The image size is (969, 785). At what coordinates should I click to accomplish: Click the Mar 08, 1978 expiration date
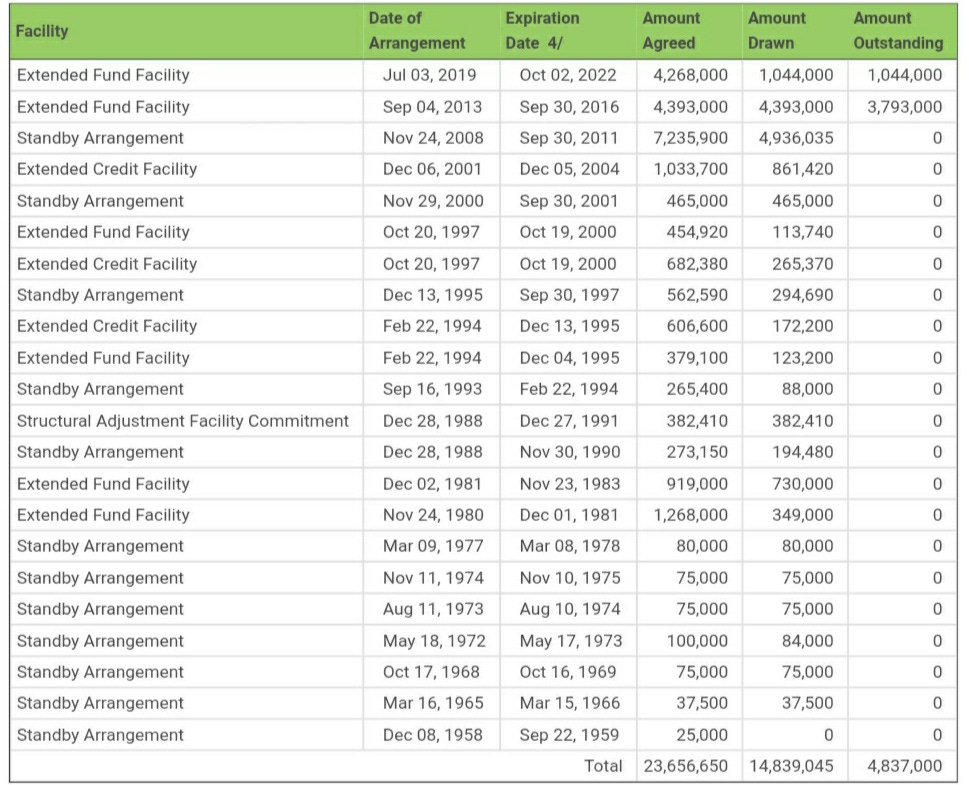[x=570, y=546]
